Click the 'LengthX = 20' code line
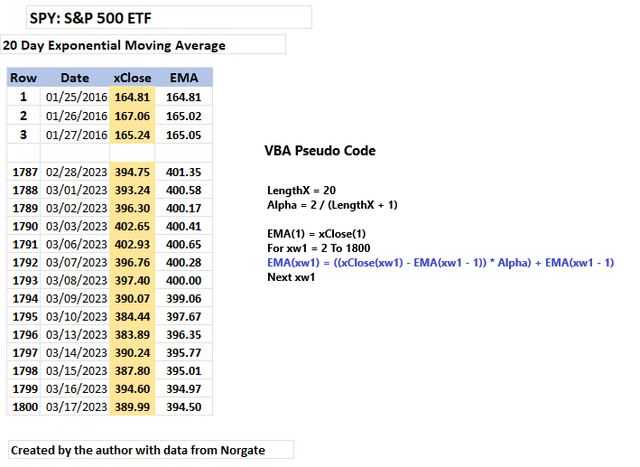Screen dimensions: 640x467 click(302, 190)
